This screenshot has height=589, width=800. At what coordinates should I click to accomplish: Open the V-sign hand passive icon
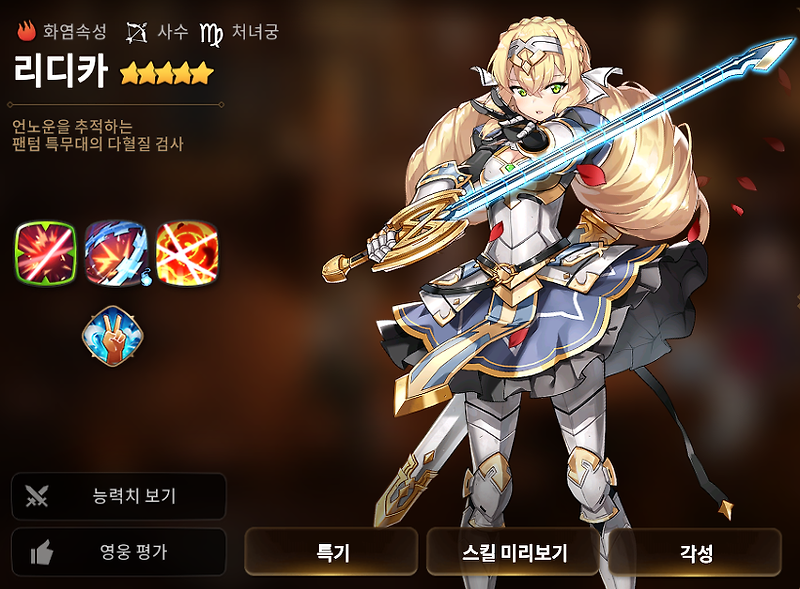pyautogui.click(x=113, y=336)
